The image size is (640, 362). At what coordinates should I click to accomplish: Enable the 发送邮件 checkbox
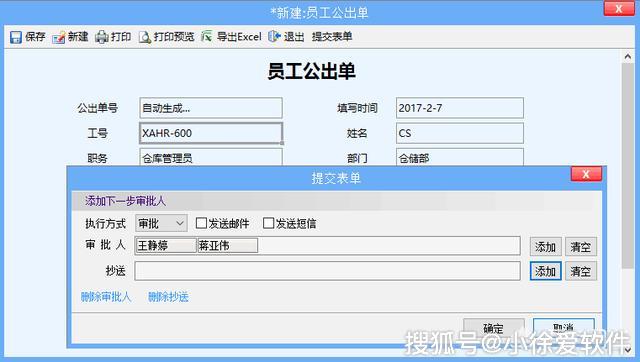click(201, 223)
